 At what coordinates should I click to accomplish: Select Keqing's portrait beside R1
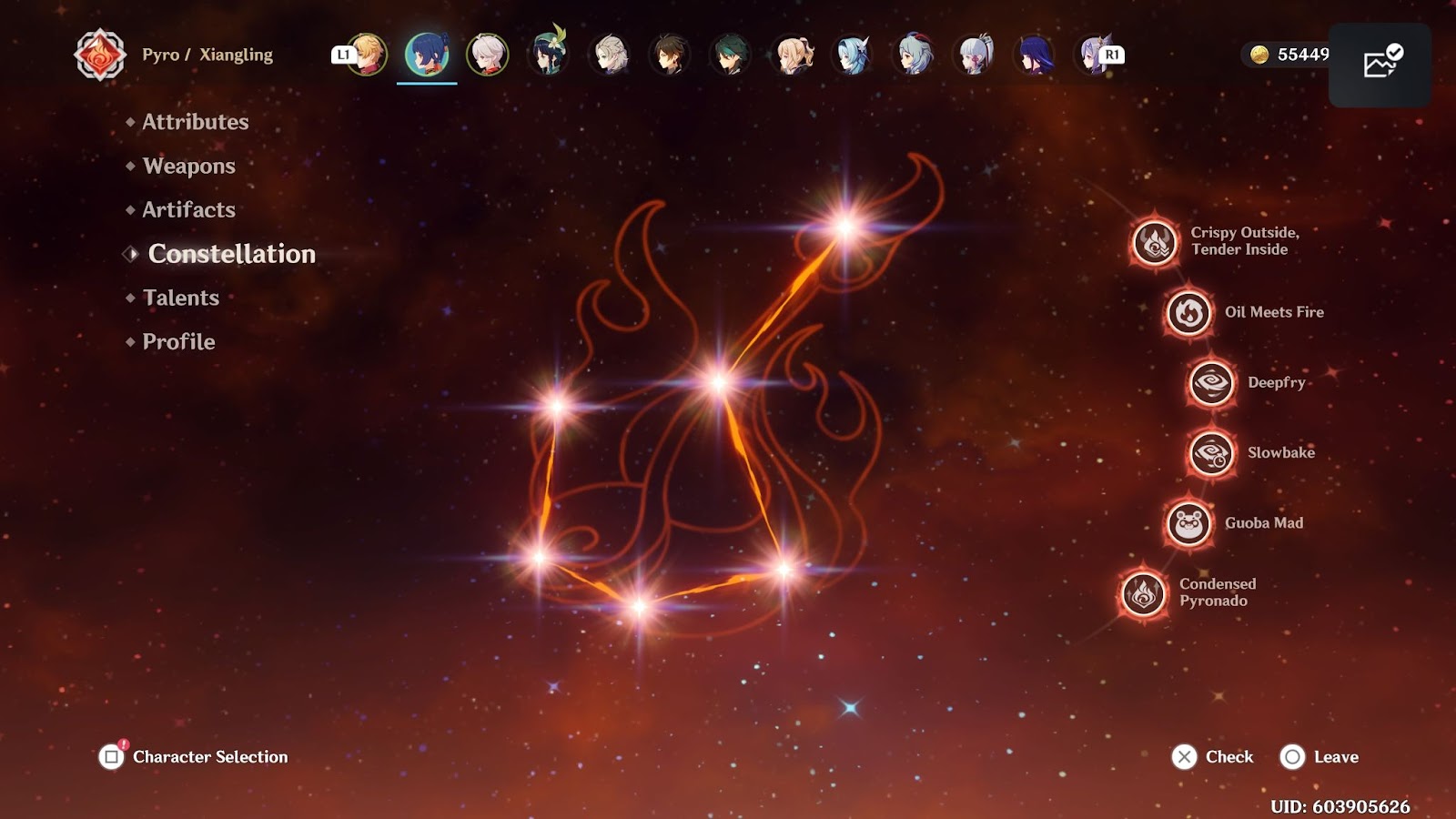[1091, 55]
